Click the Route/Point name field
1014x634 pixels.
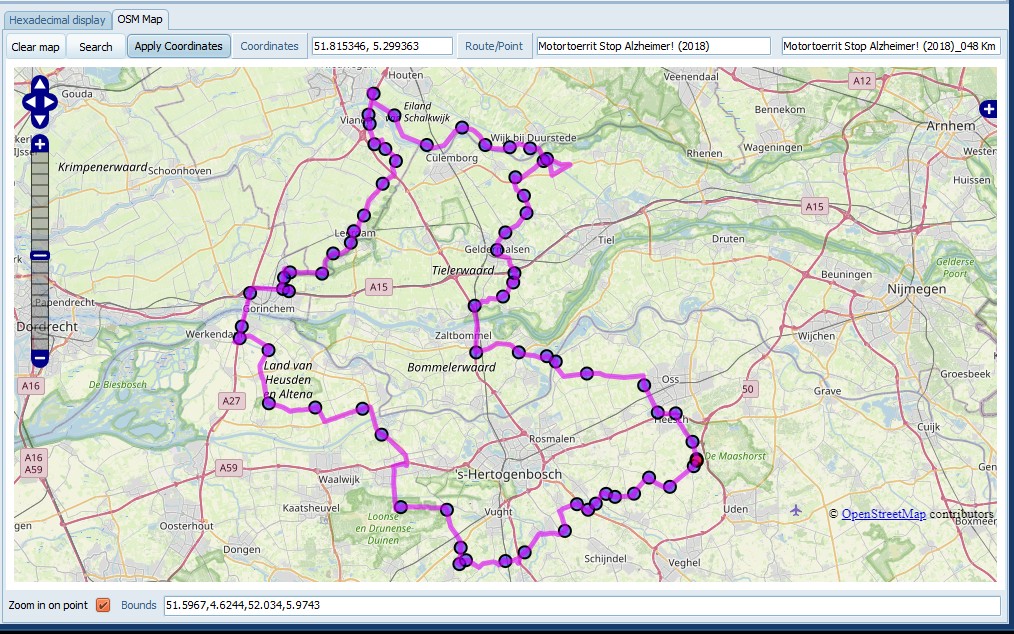pos(653,46)
